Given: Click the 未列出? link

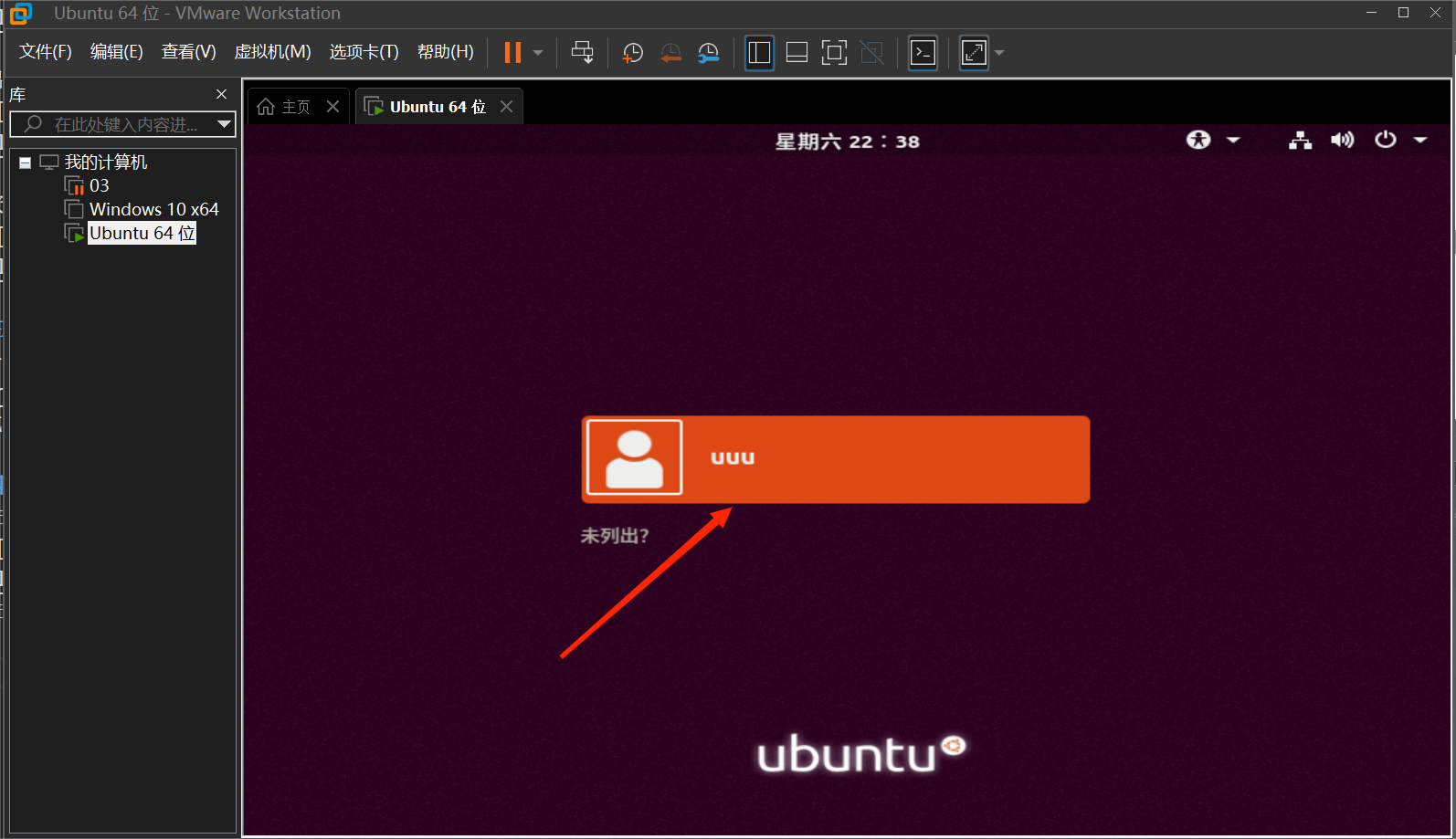Looking at the screenshot, I should [x=615, y=536].
